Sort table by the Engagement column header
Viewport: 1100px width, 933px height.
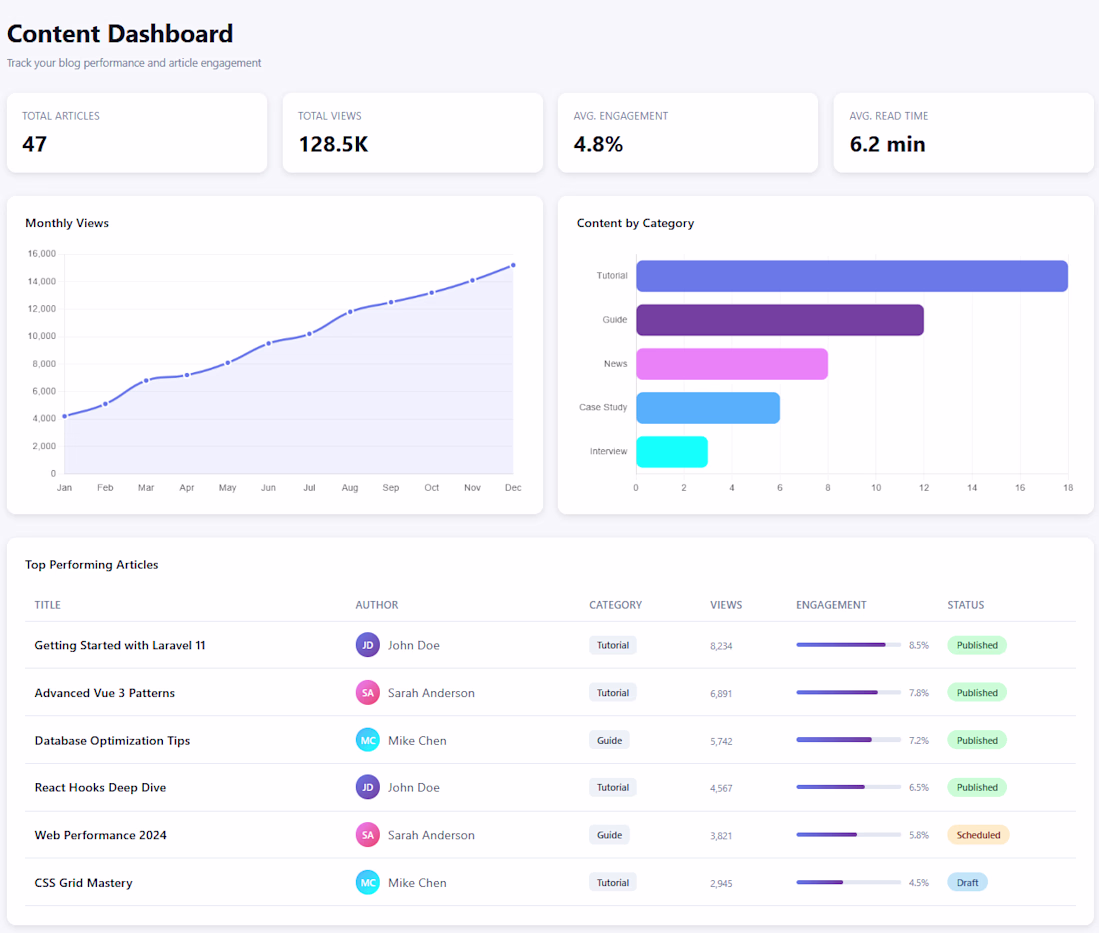point(831,605)
